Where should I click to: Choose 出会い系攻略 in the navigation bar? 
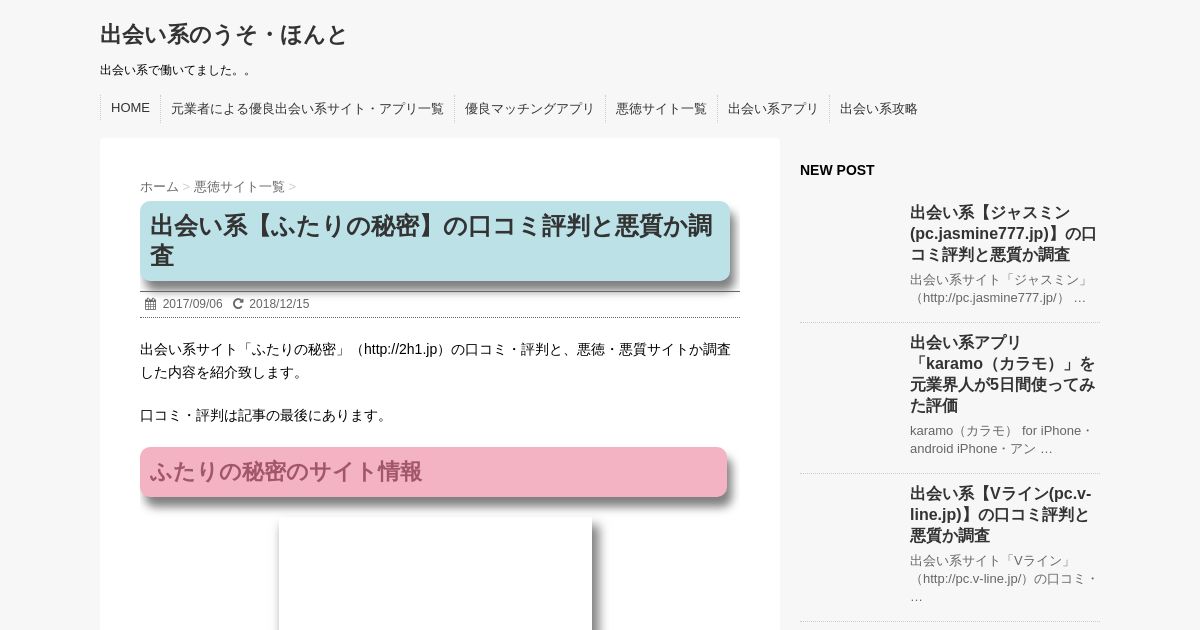[879, 109]
